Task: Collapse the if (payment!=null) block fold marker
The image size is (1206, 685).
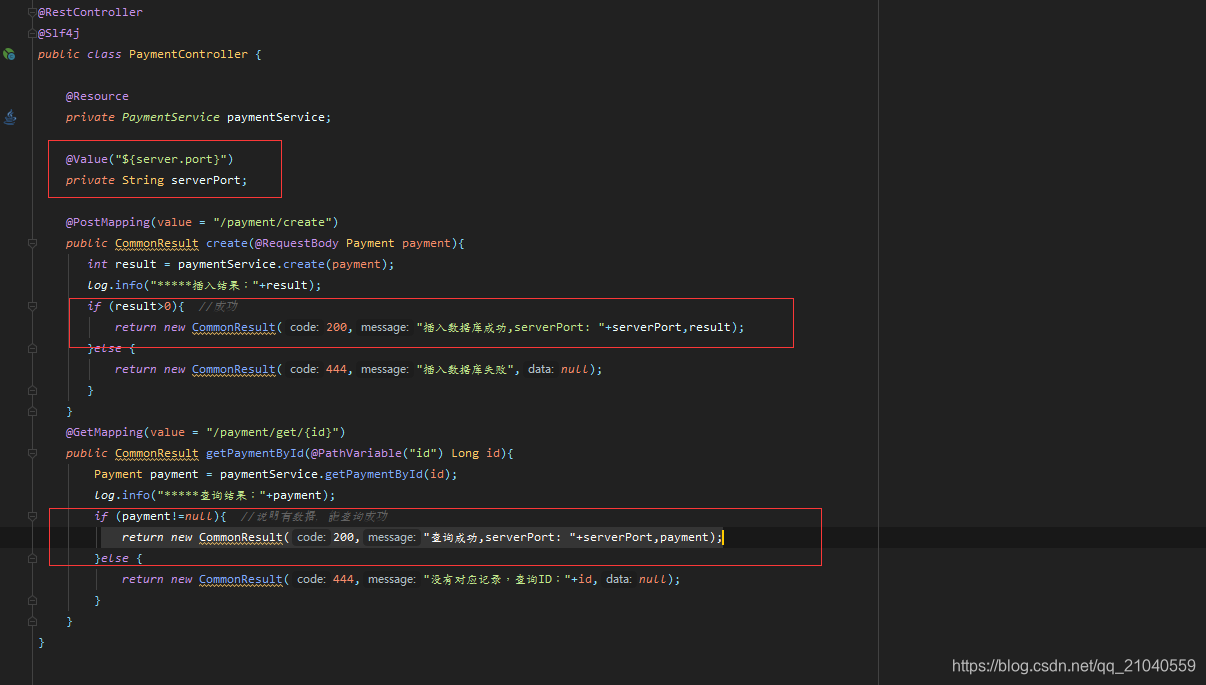Action: pos(32,516)
